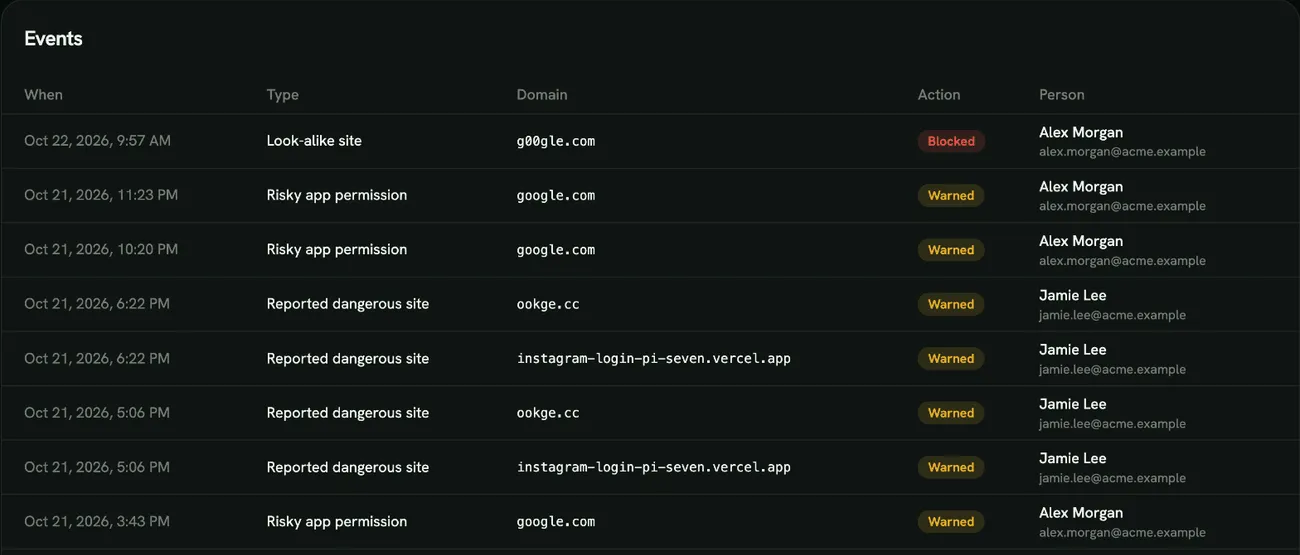Select the 6:22 PM timestamp of the ookge.cc row
Viewport: 1300px width, 555px height.
97,304
